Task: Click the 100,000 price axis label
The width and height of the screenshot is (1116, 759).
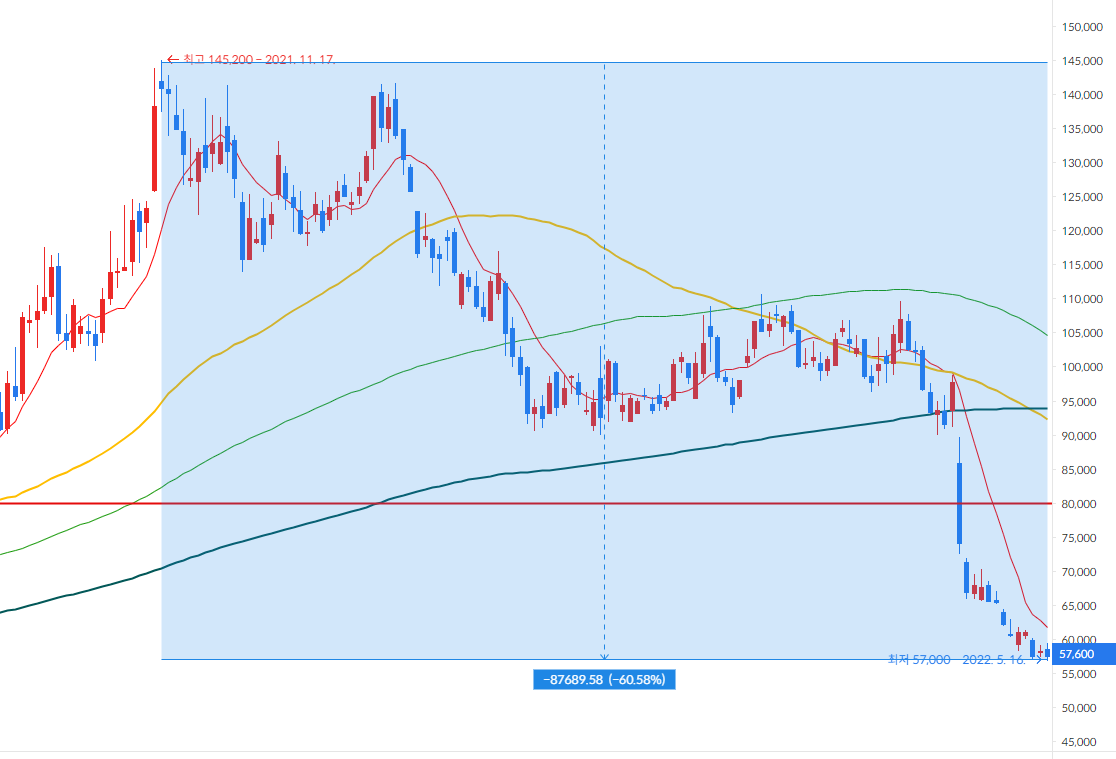Action: pyautogui.click(x=1082, y=367)
